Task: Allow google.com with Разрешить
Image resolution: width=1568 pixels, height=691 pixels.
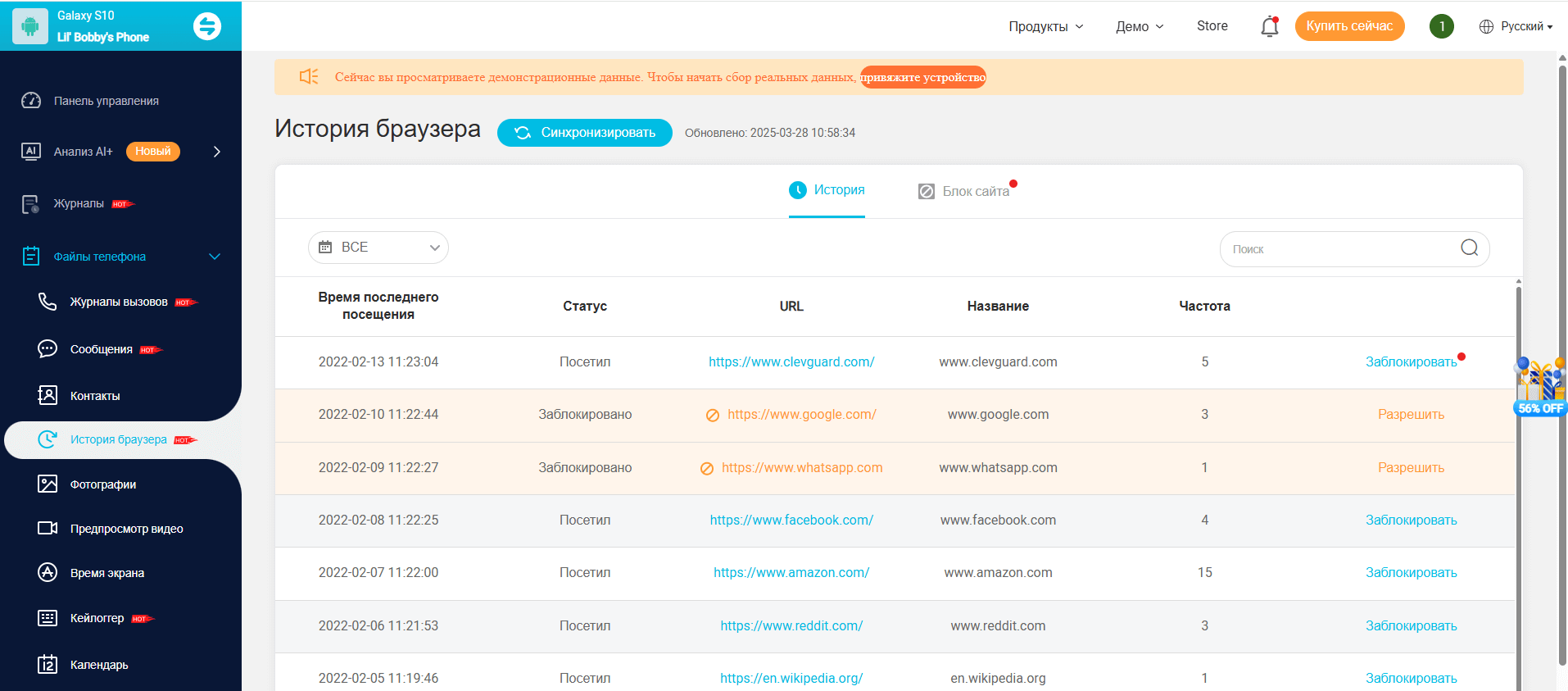Action: (1411, 415)
